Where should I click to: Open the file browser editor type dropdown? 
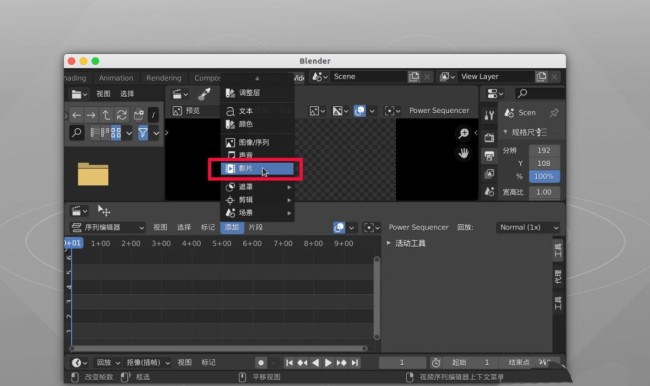pyautogui.click(x=79, y=94)
